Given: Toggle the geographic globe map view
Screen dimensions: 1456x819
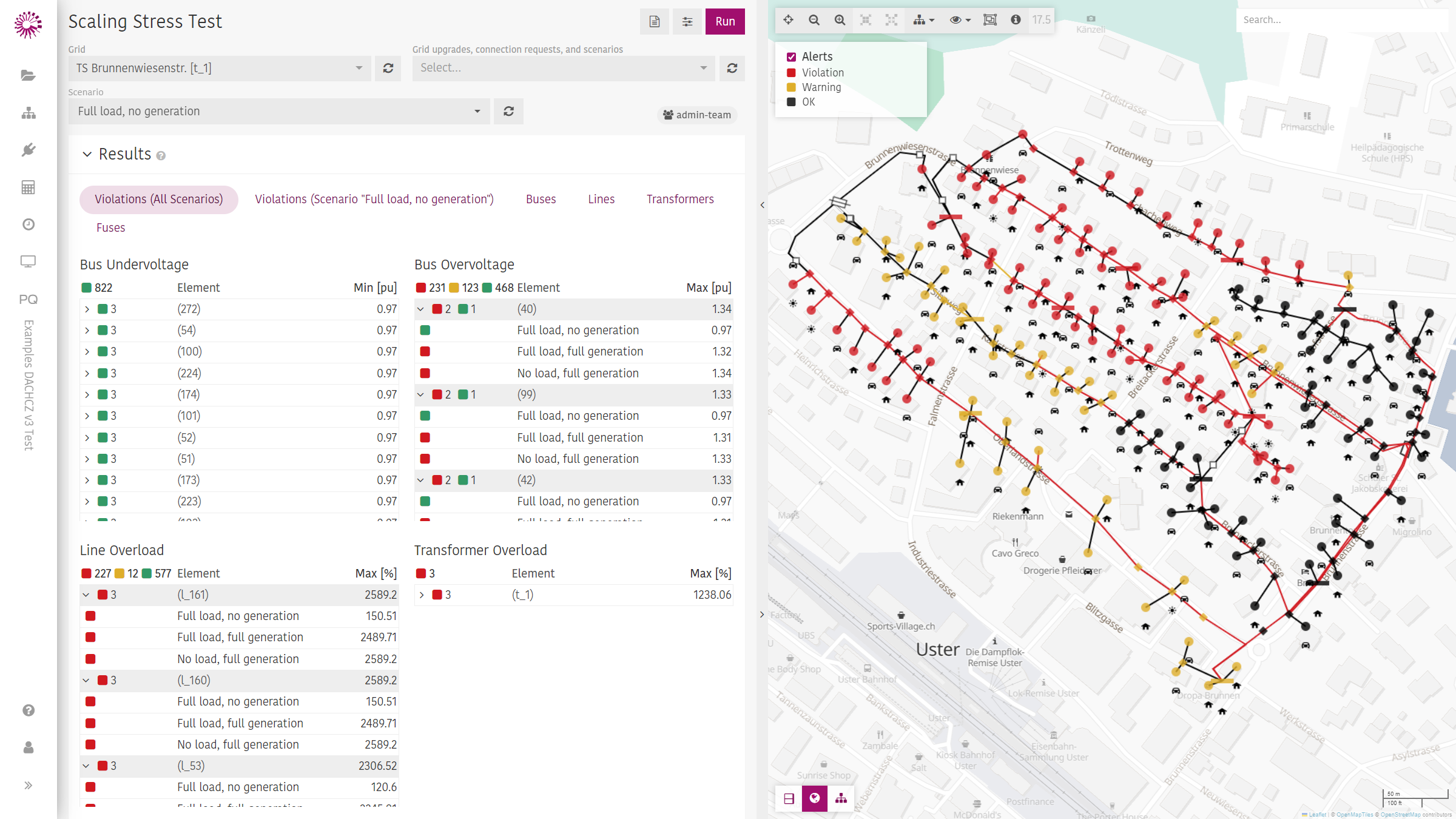Looking at the screenshot, I should pos(815,798).
